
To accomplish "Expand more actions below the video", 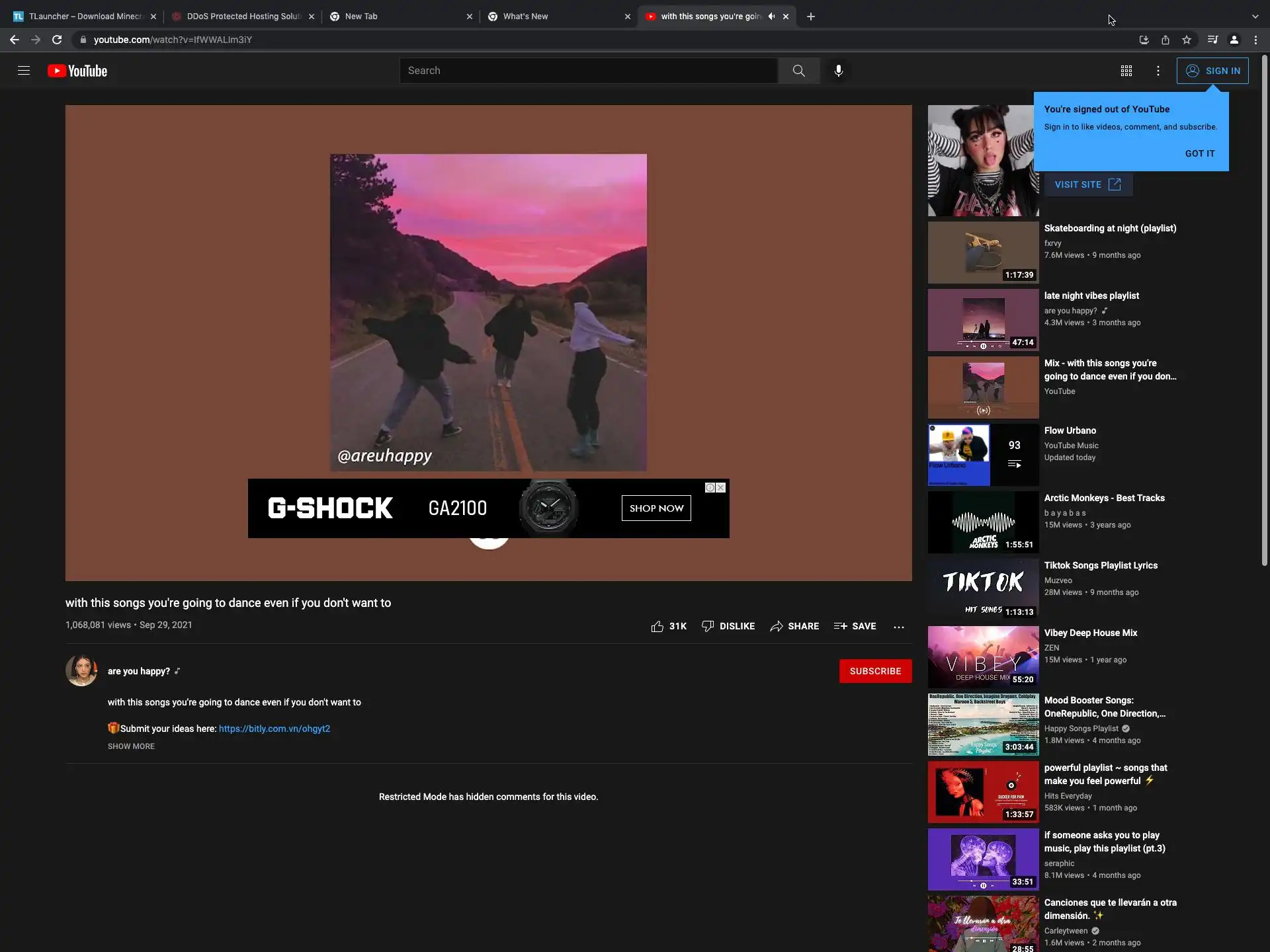I will click(x=898, y=627).
